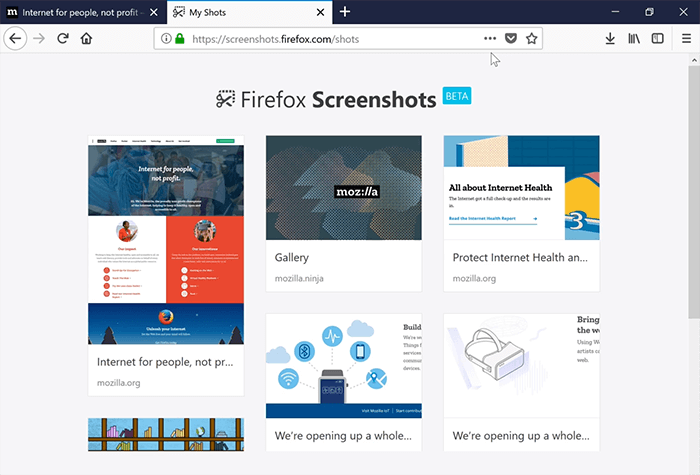The image size is (700, 475).
Task: Save page to Pocket
Action: point(511,39)
